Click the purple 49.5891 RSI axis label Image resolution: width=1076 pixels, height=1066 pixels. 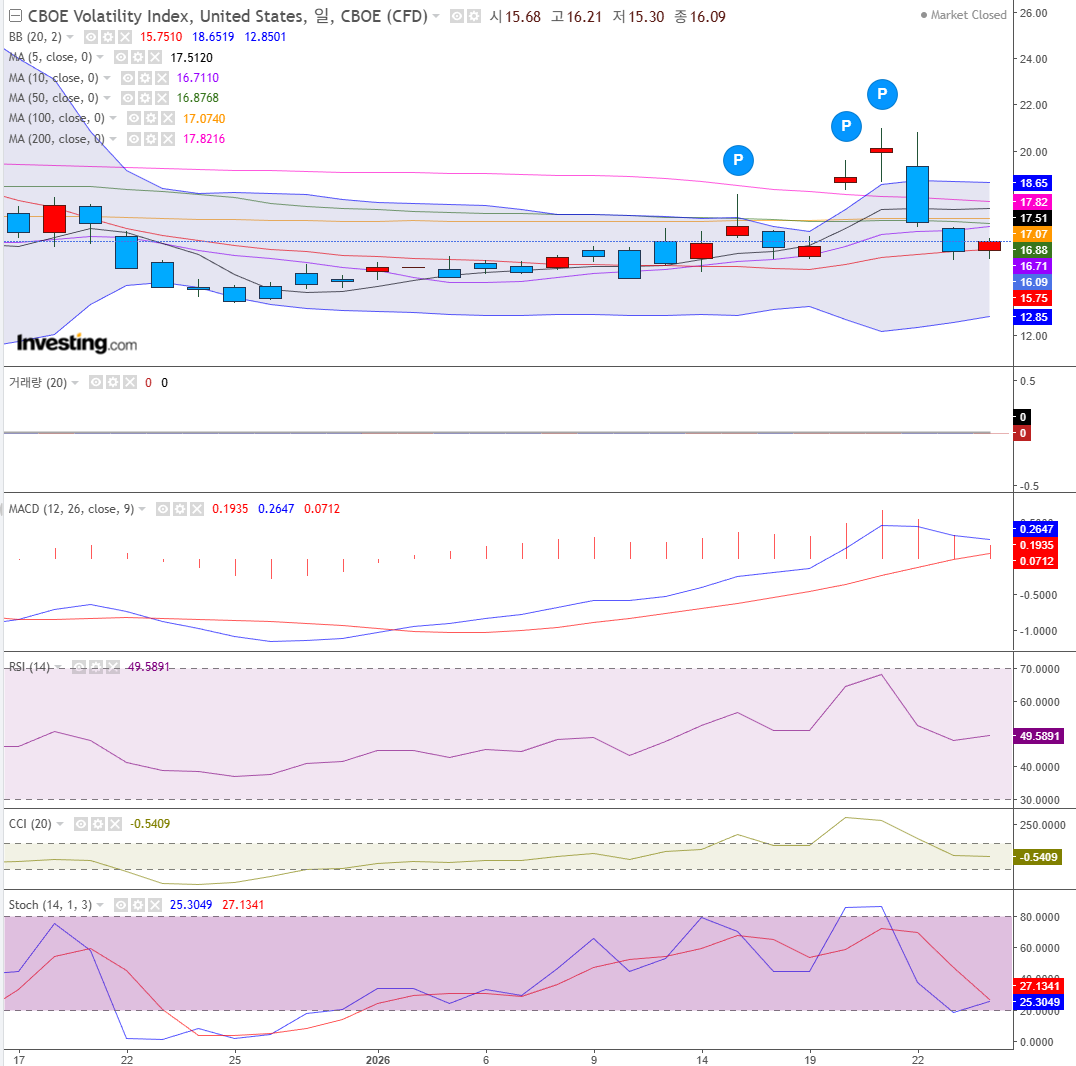pyautogui.click(x=1039, y=736)
